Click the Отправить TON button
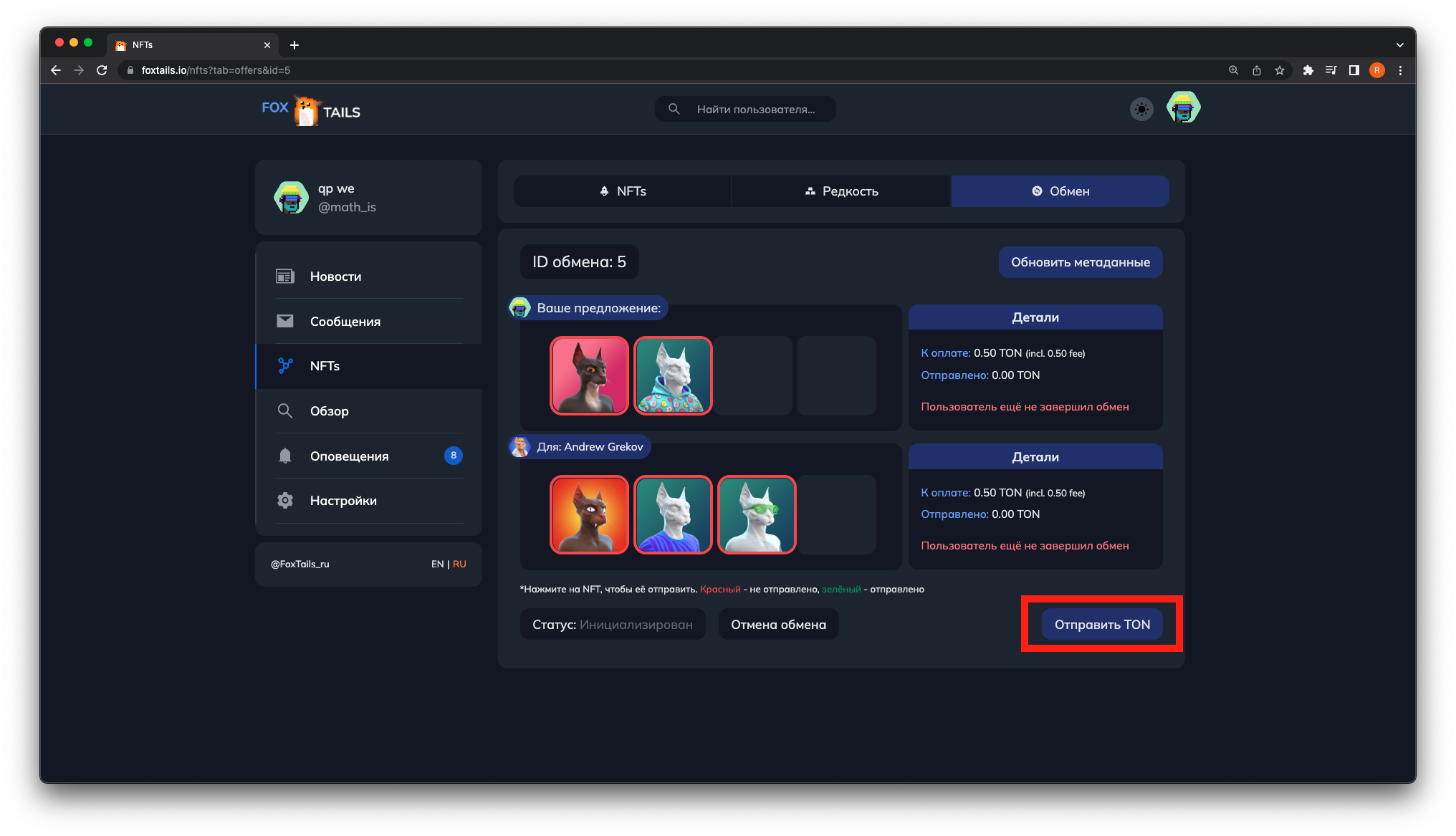The height and width of the screenshot is (836, 1456). click(1102, 625)
